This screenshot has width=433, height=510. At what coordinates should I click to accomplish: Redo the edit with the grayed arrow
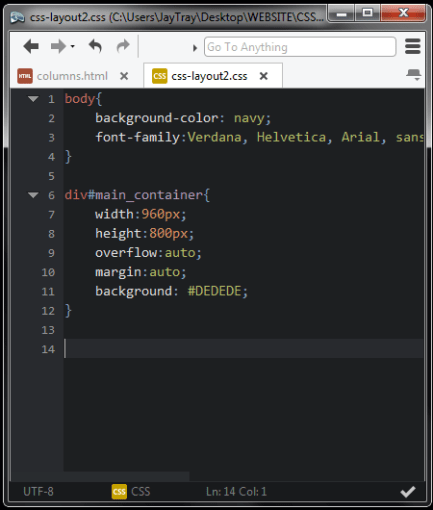point(123,46)
